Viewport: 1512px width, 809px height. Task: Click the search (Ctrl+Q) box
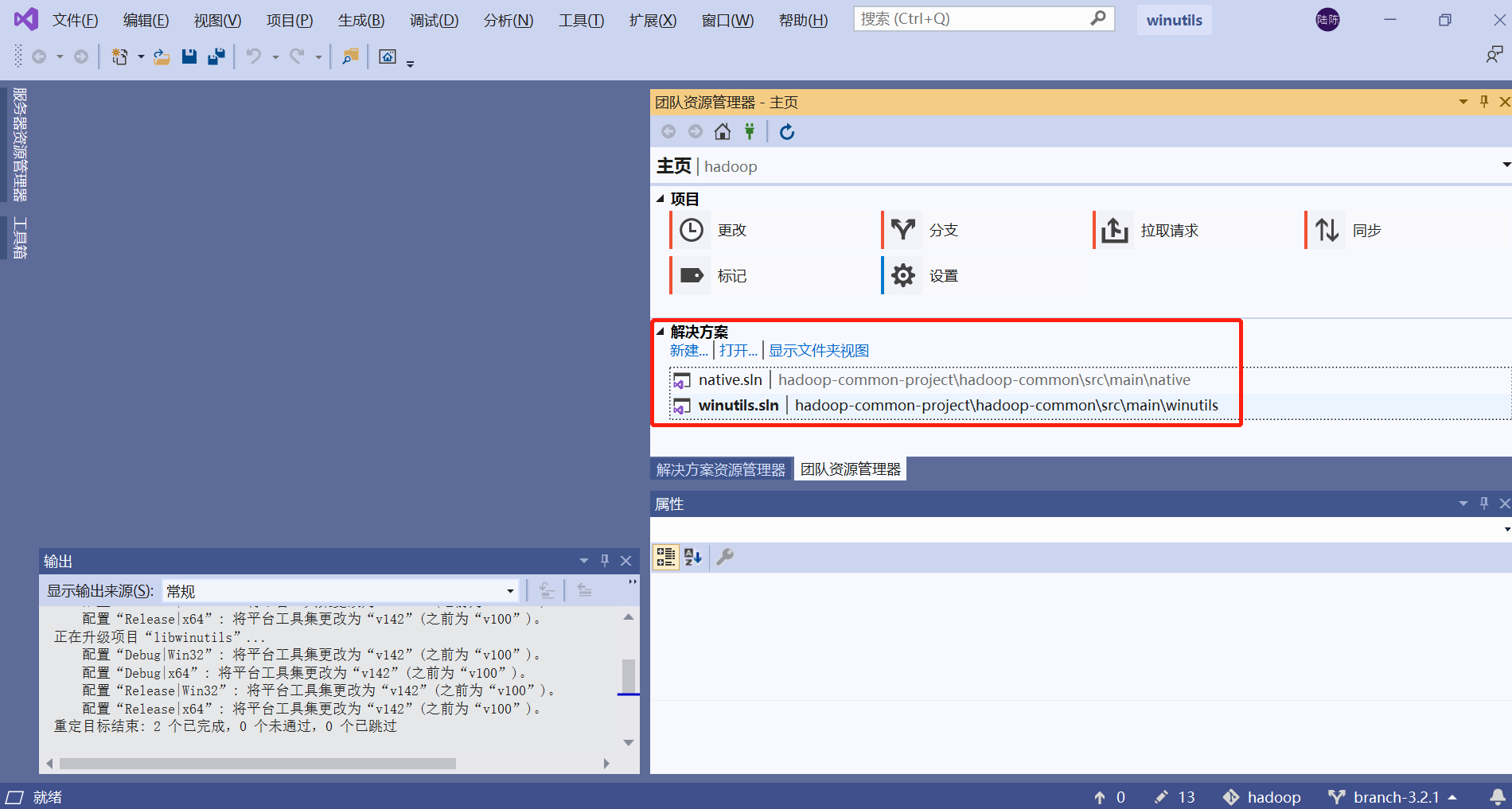pyautogui.click(x=984, y=18)
